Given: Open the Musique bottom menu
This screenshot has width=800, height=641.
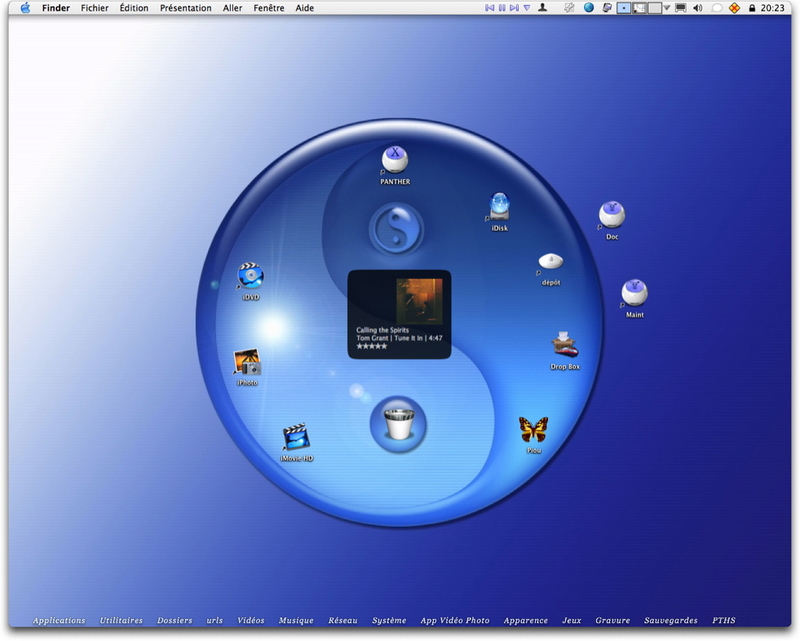Looking at the screenshot, I should (296, 621).
